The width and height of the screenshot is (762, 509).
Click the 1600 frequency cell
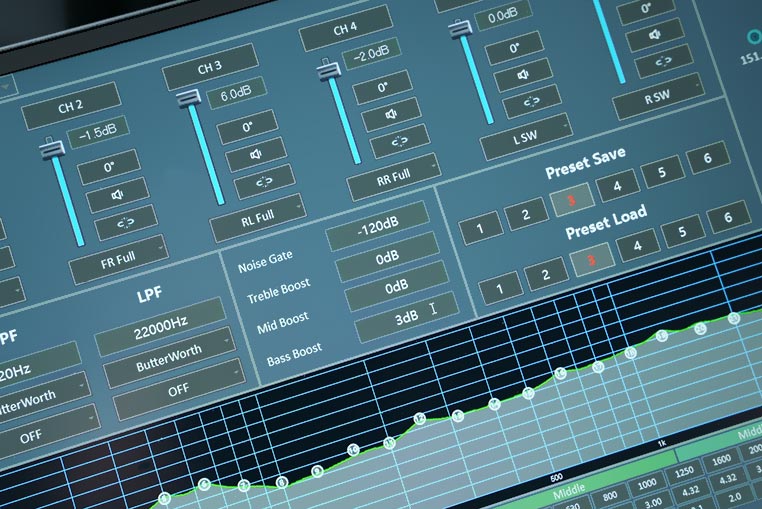(x=721, y=459)
